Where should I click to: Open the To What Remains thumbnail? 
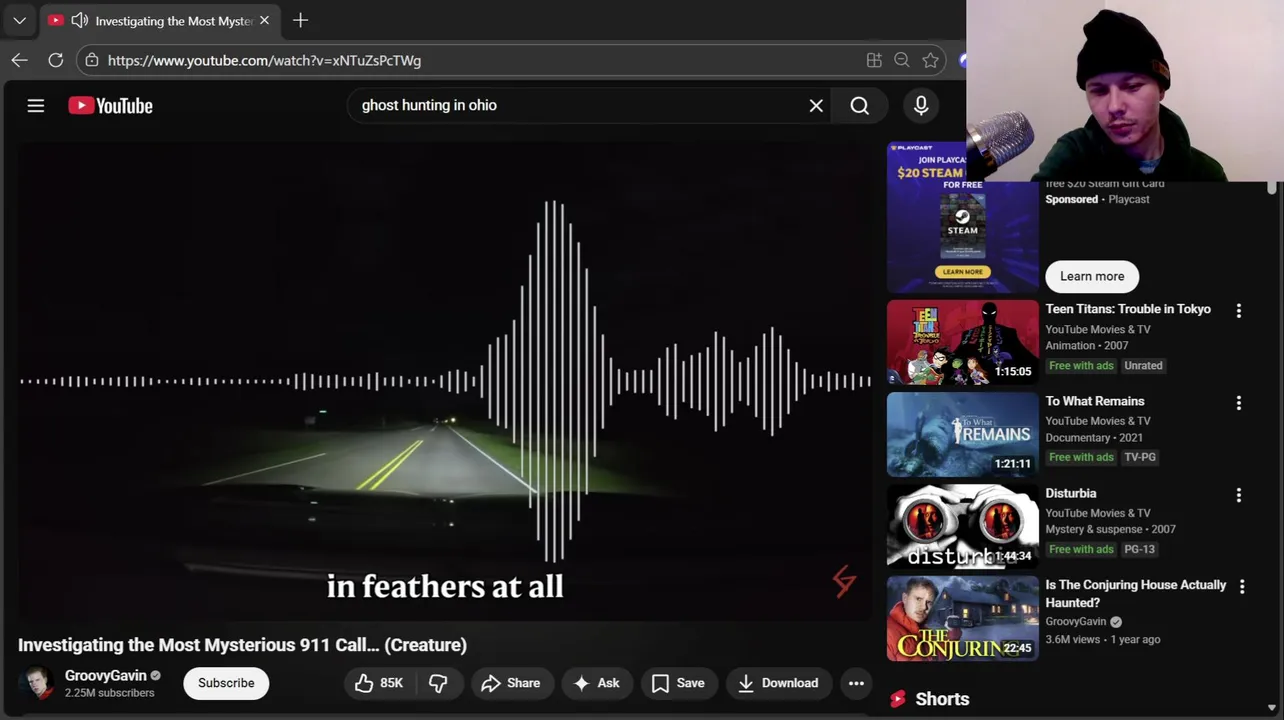click(962, 434)
